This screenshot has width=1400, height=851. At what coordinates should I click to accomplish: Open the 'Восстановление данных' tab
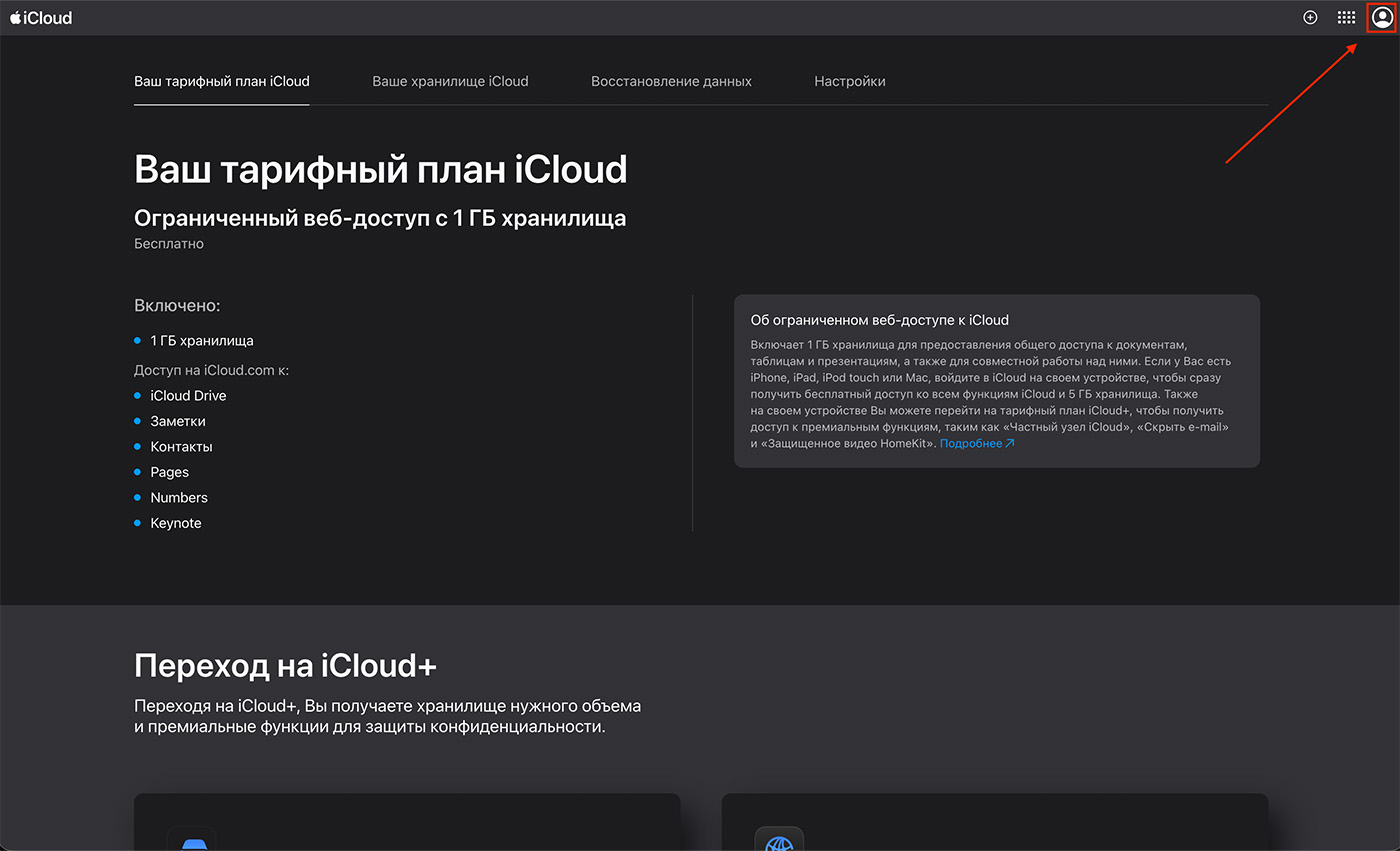point(671,81)
